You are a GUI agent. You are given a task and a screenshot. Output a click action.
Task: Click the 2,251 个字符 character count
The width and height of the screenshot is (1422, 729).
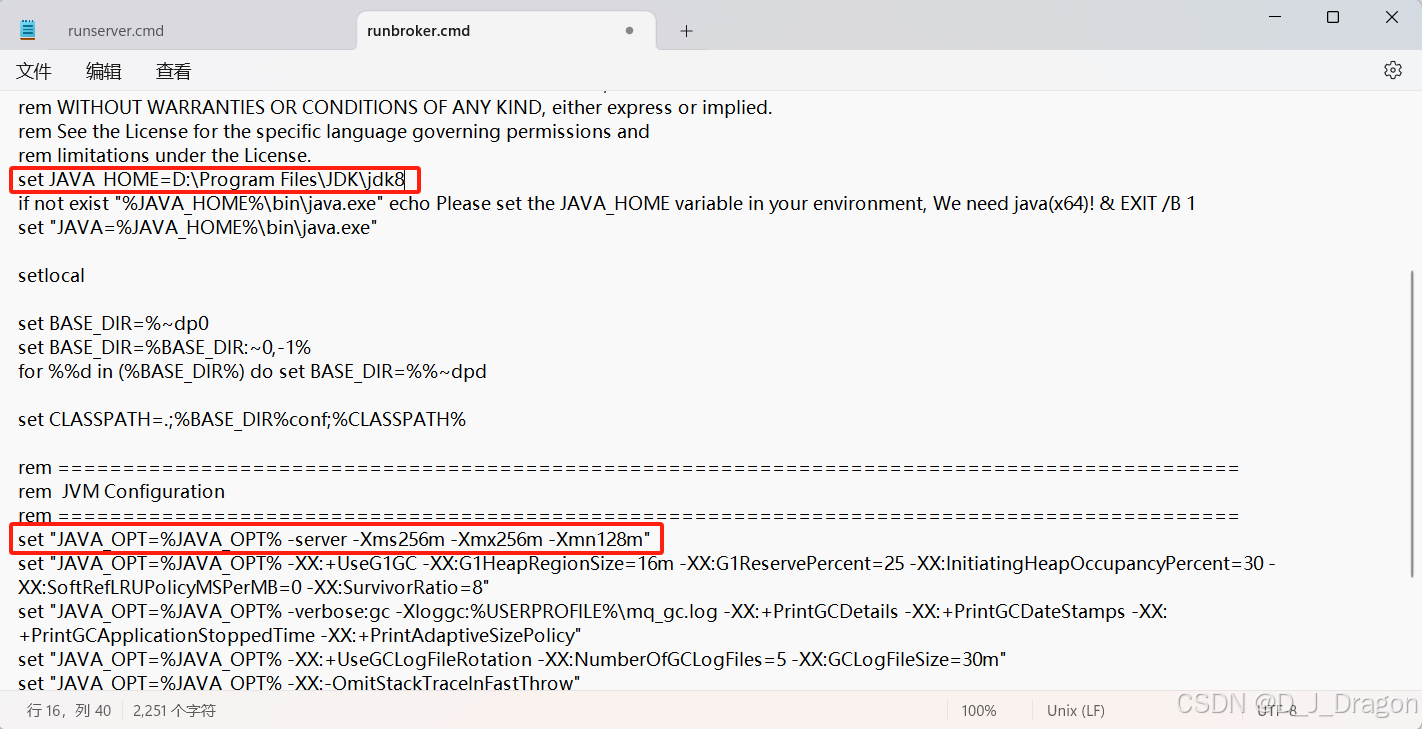(174, 711)
